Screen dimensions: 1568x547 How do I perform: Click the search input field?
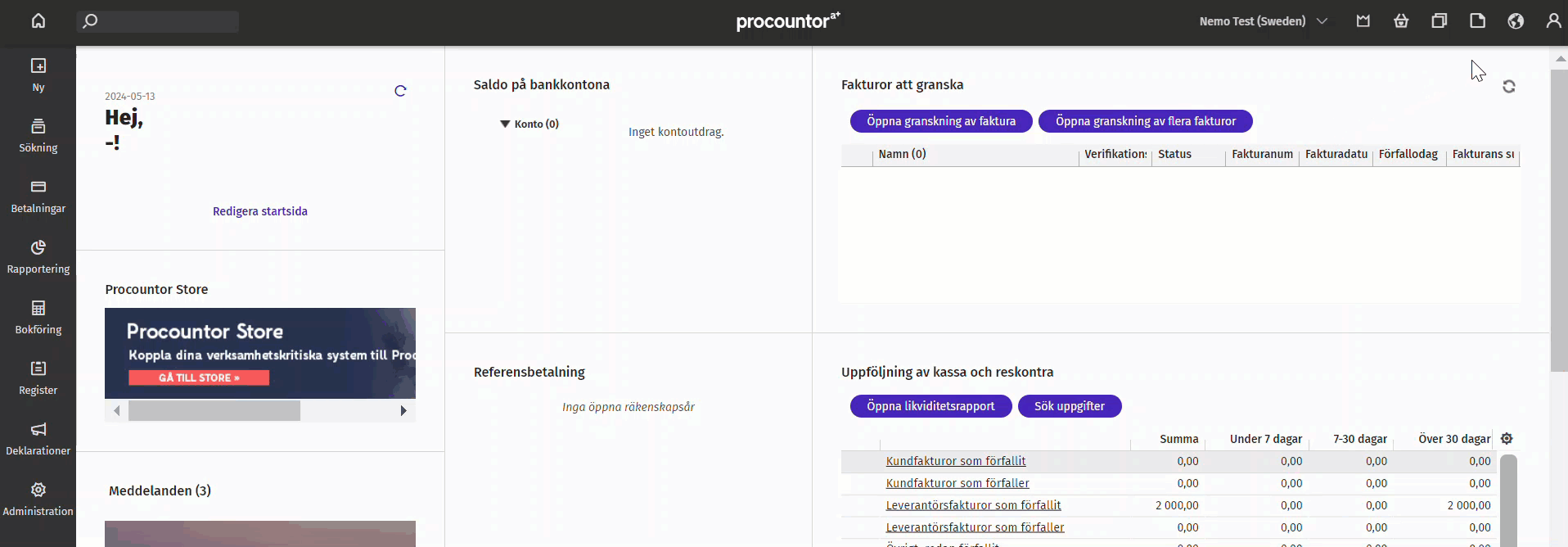coord(158,21)
